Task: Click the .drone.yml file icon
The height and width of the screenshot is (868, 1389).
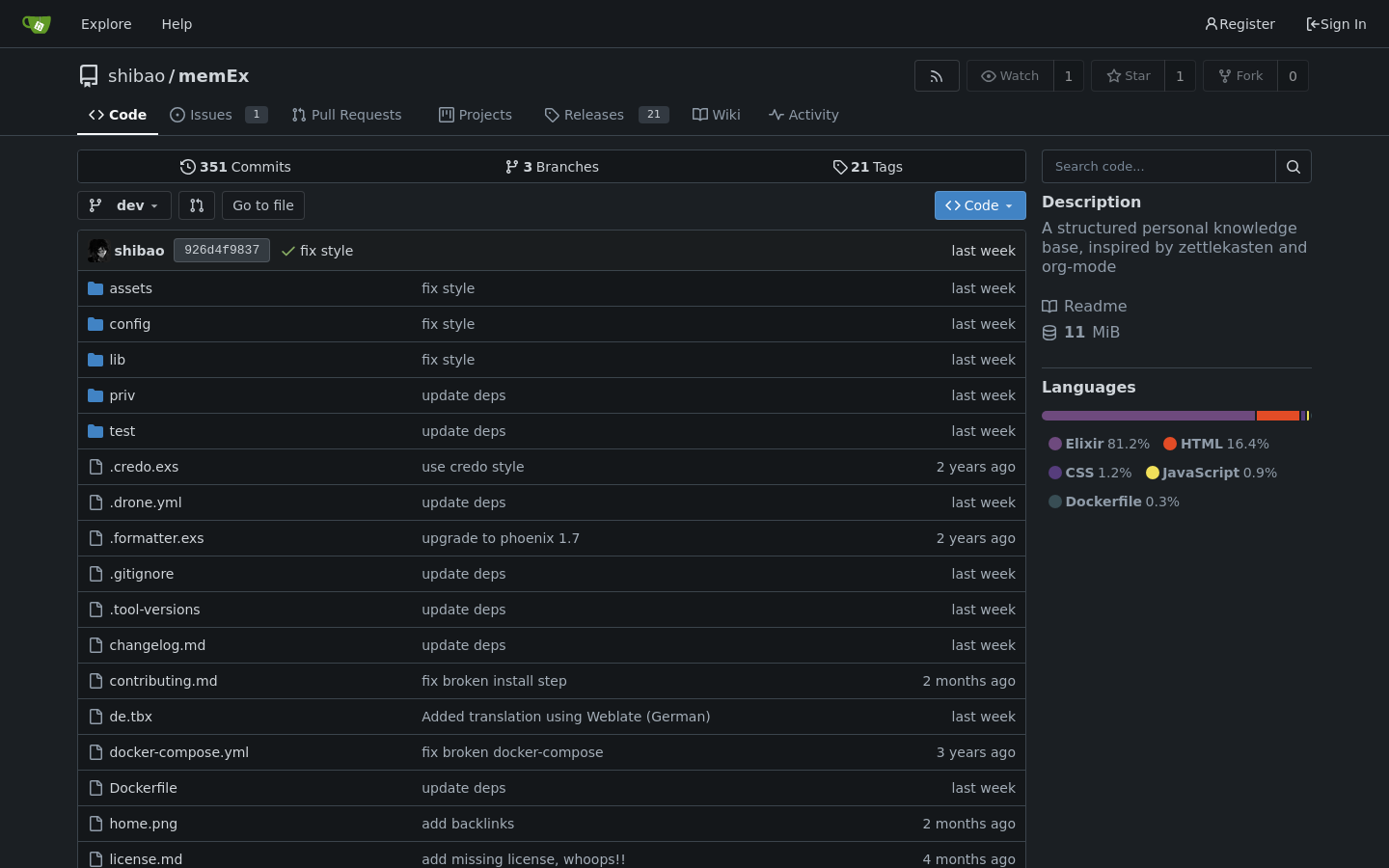Action: 95,502
